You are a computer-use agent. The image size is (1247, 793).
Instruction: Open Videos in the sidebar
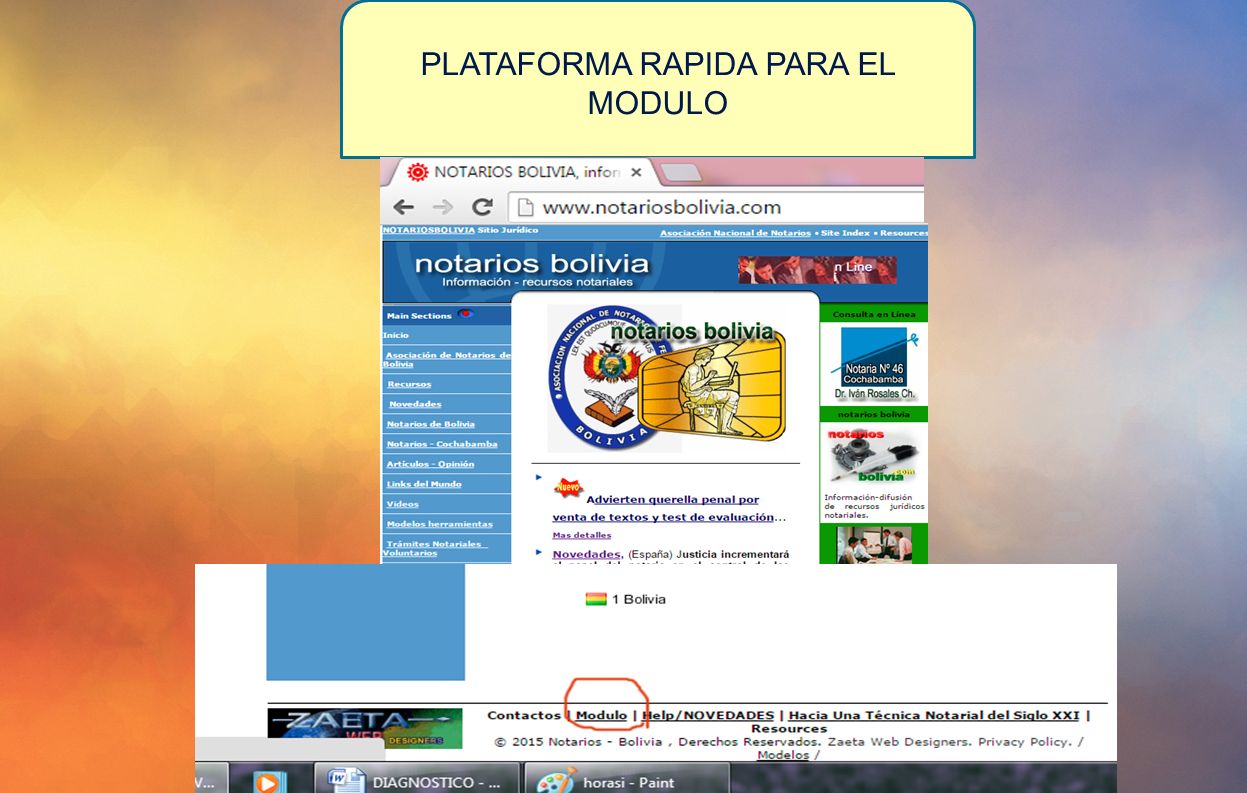click(x=402, y=504)
